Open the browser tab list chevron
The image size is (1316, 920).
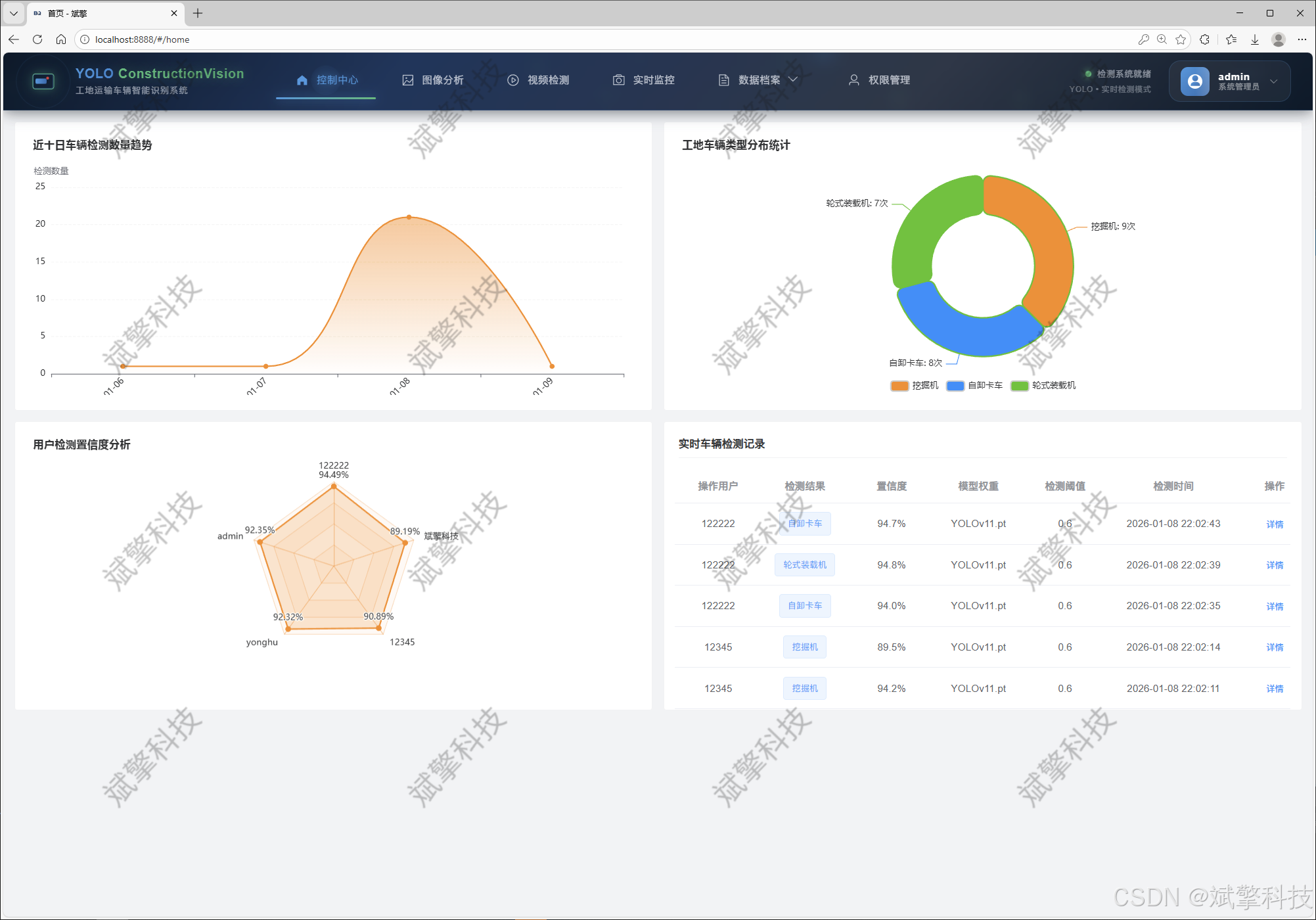(x=13, y=13)
